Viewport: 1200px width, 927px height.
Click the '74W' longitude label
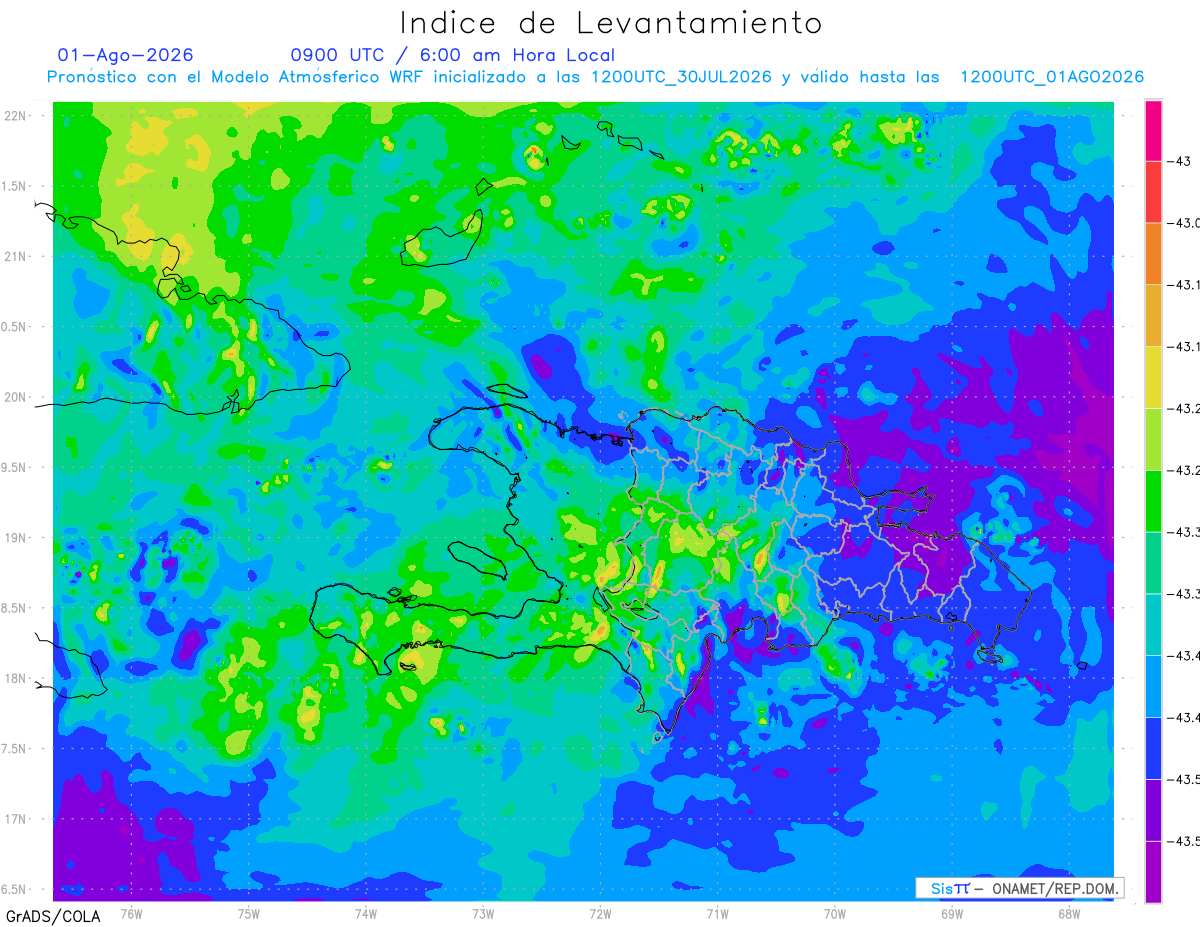click(x=366, y=914)
